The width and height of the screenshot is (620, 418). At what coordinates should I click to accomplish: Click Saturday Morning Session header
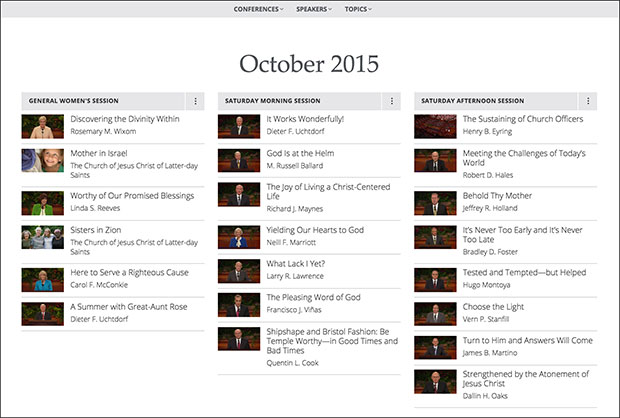tap(272, 101)
